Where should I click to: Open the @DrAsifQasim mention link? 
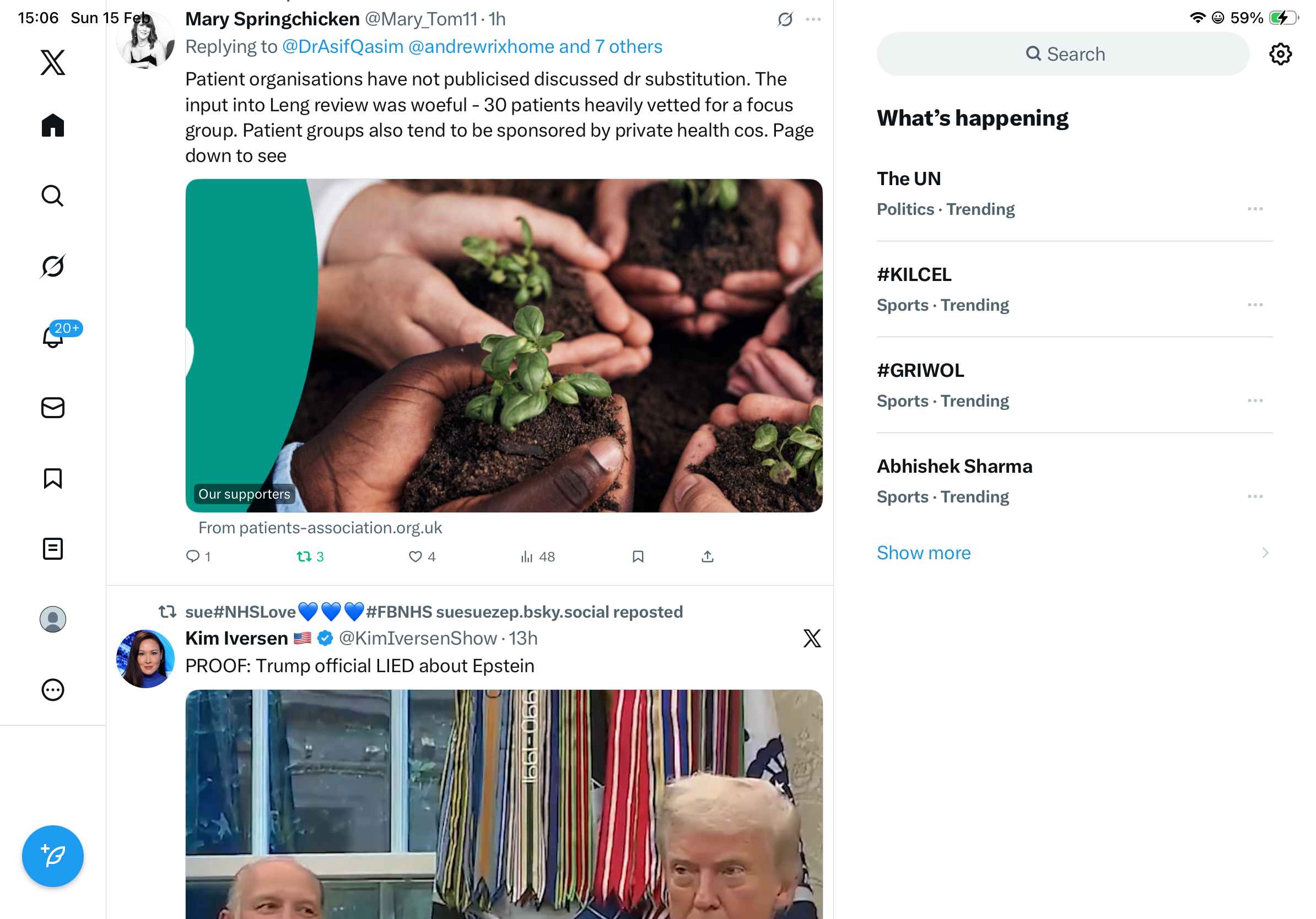tap(343, 46)
